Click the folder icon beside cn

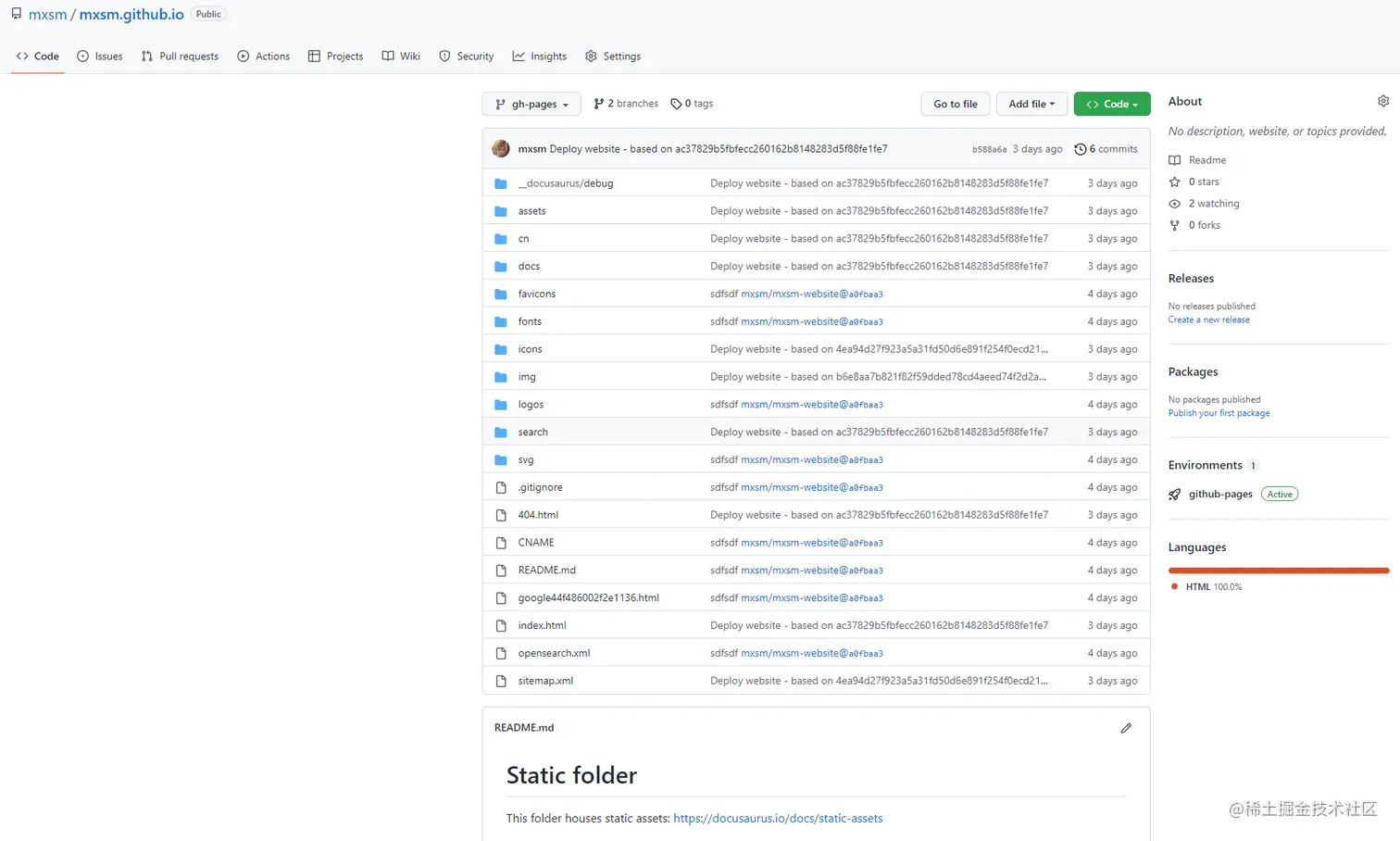(501, 239)
